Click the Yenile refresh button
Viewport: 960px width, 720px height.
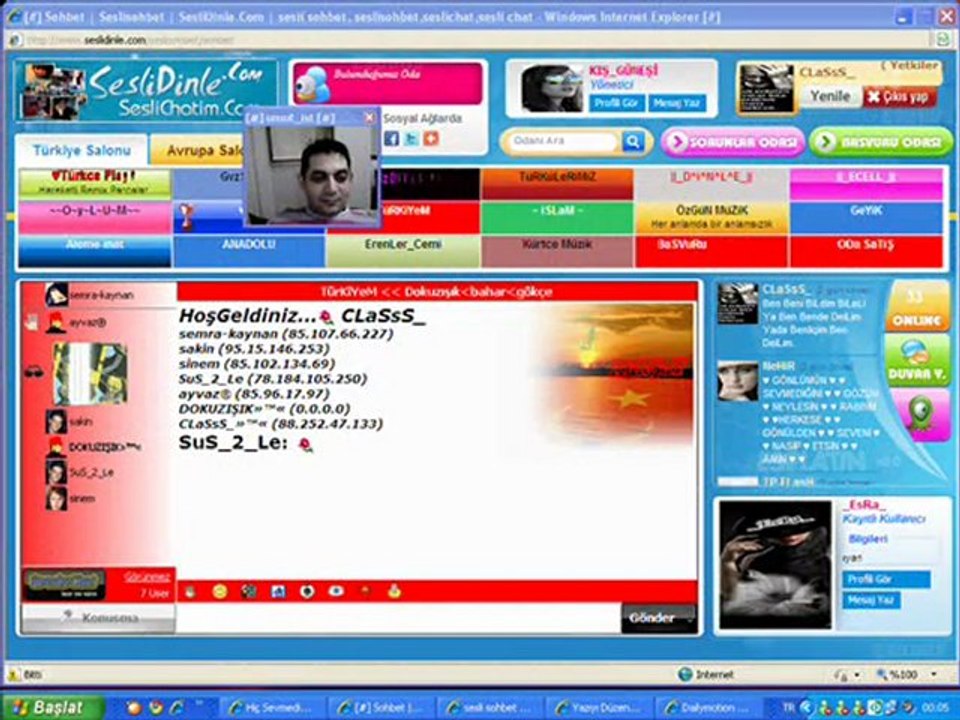click(830, 96)
